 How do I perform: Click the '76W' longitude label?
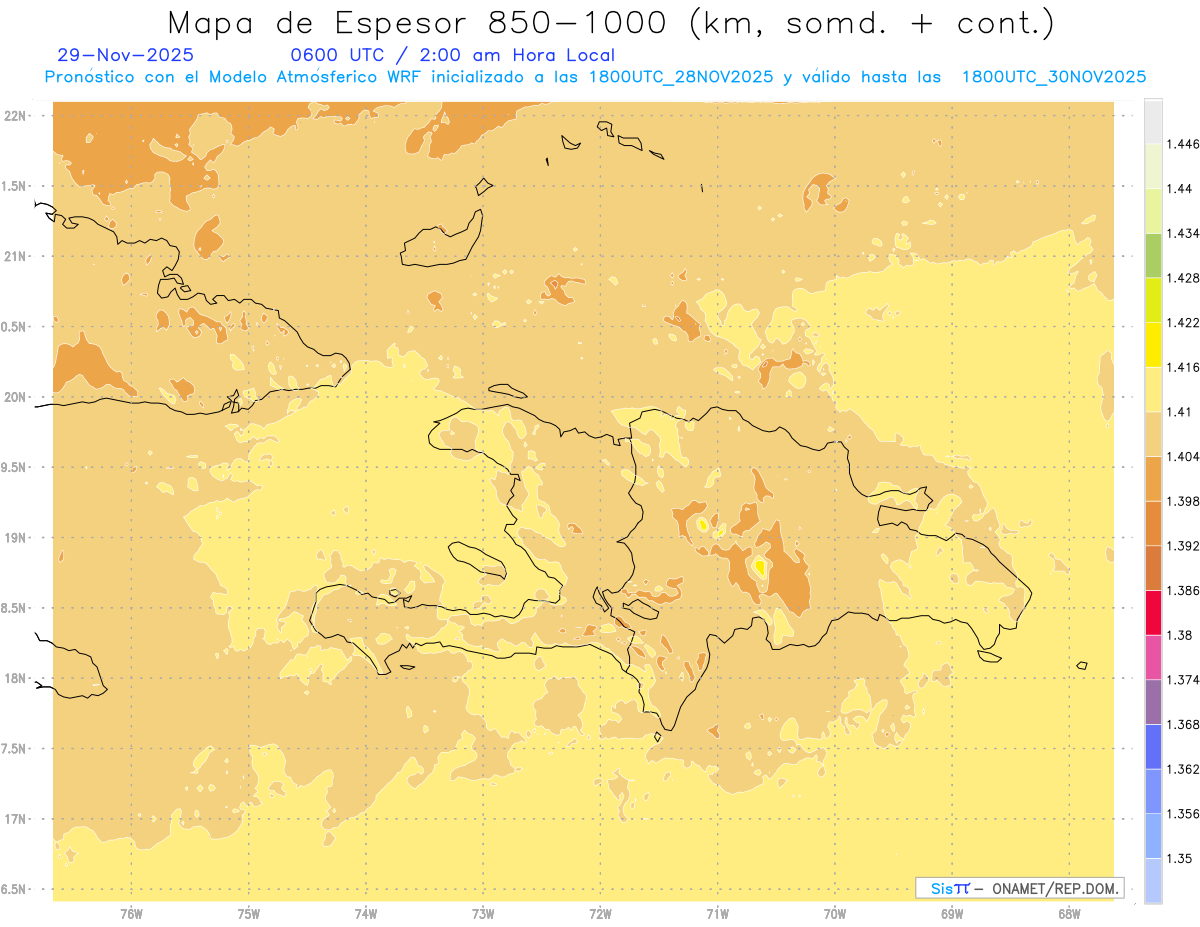(x=131, y=914)
